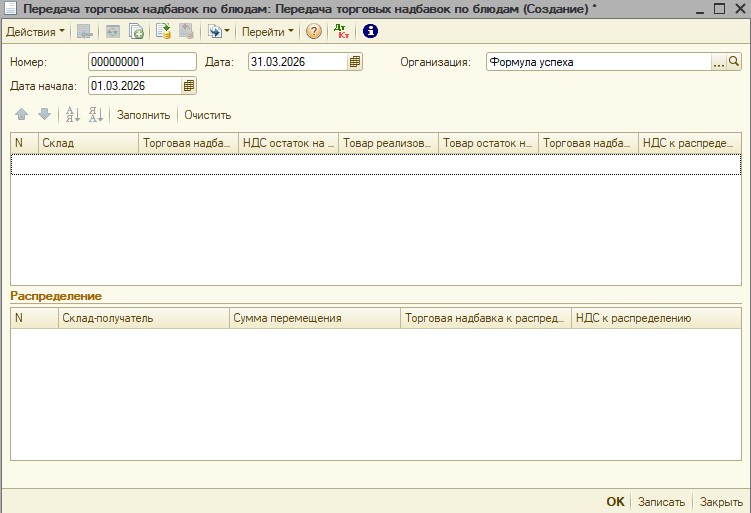Sort table rows ascending A-Z
Screen dimensions: 751x513
pos(71,115)
